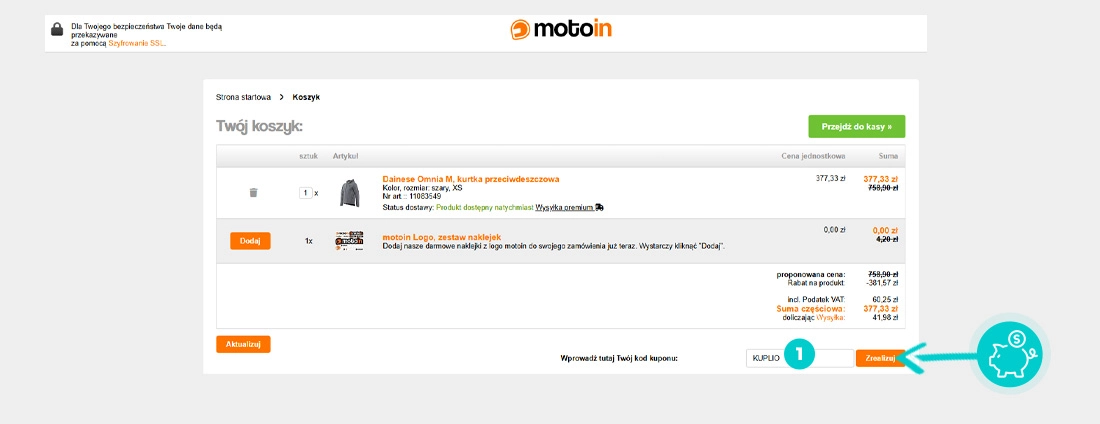Follow the Szyfrowanie SSL link

coord(137,44)
